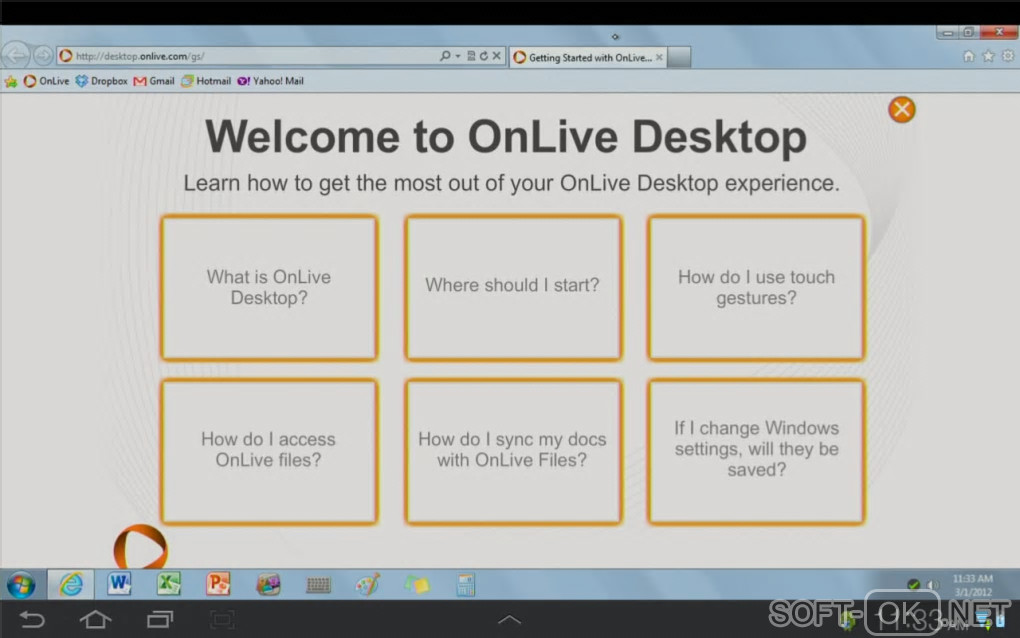This screenshot has width=1020, height=638.
Task: Open the on-screen keyboard taskbar icon
Action: [x=318, y=585]
